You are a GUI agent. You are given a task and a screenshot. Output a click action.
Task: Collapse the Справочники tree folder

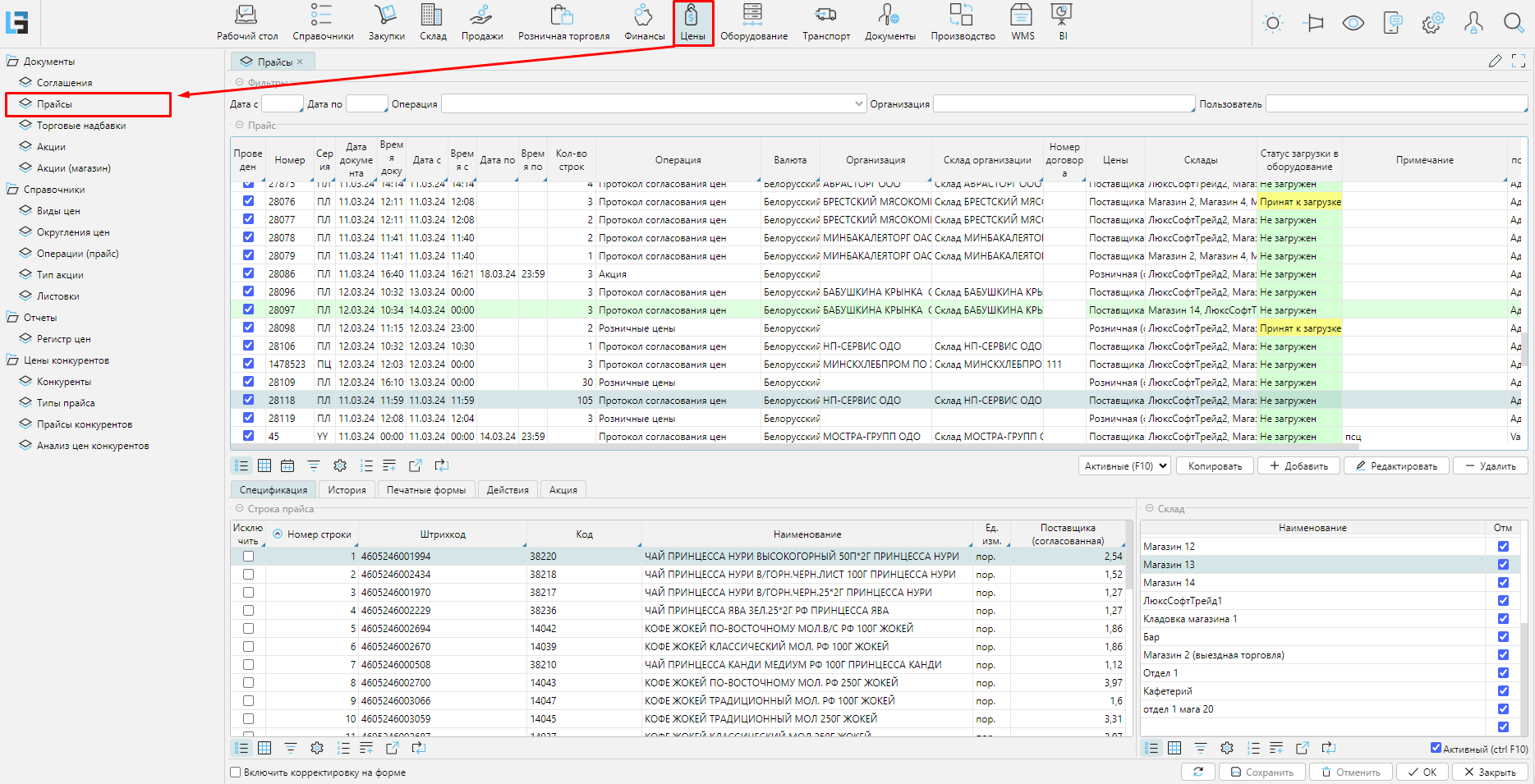[12, 190]
